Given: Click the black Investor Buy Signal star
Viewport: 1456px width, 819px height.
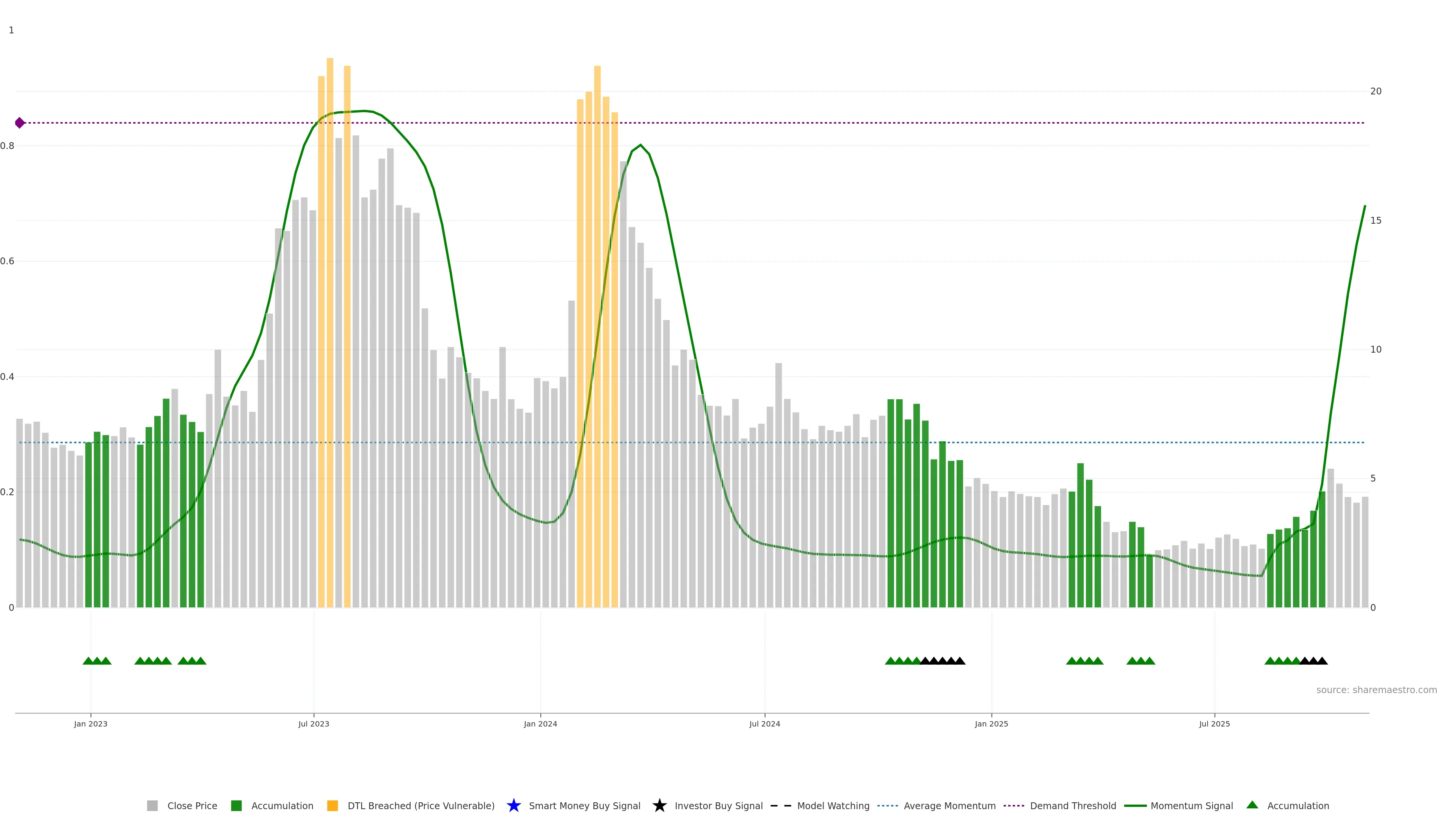Looking at the screenshot, I should tap(659, 805).
